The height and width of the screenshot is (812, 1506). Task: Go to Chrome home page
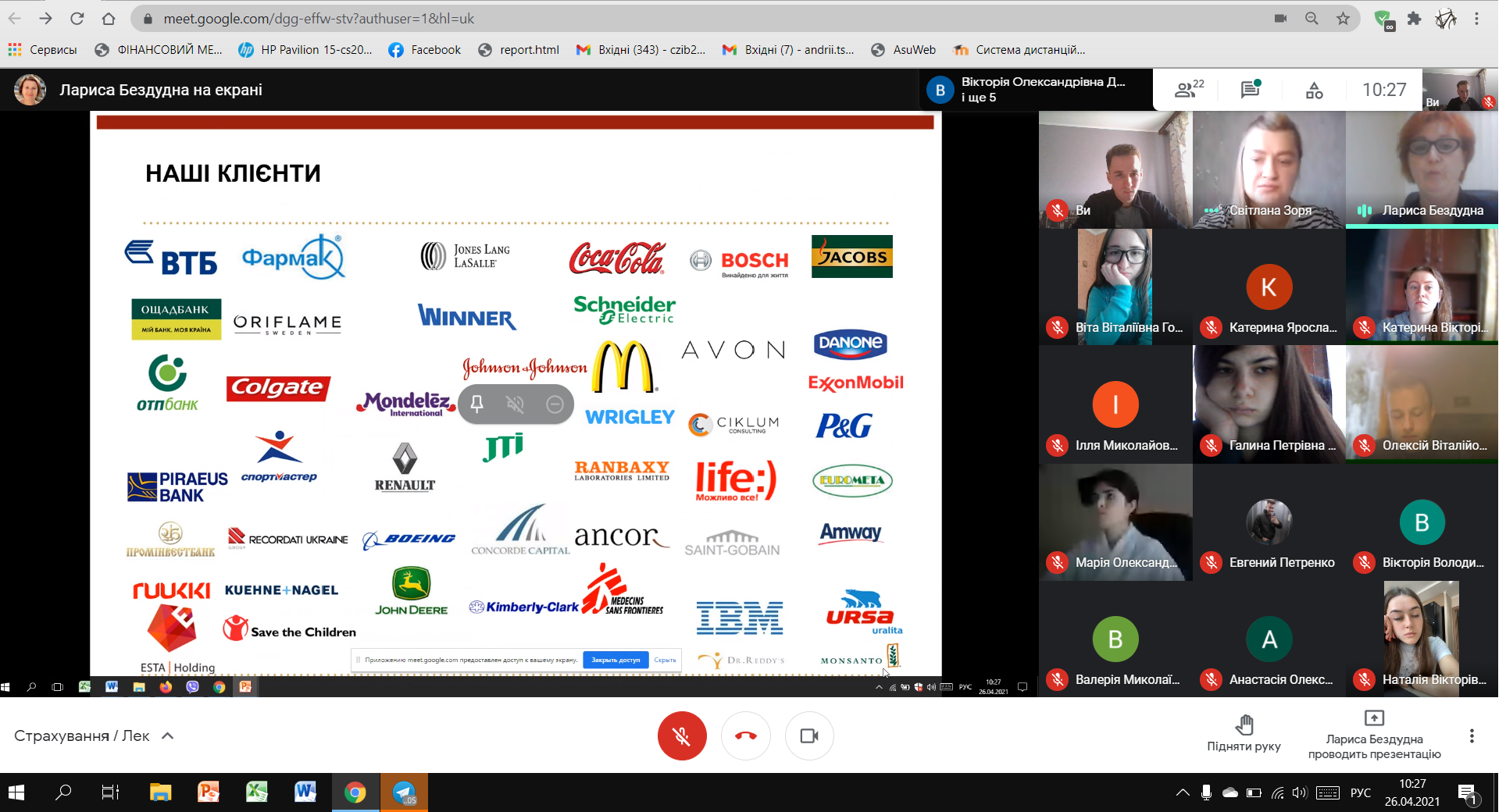(x=109, y=18)
